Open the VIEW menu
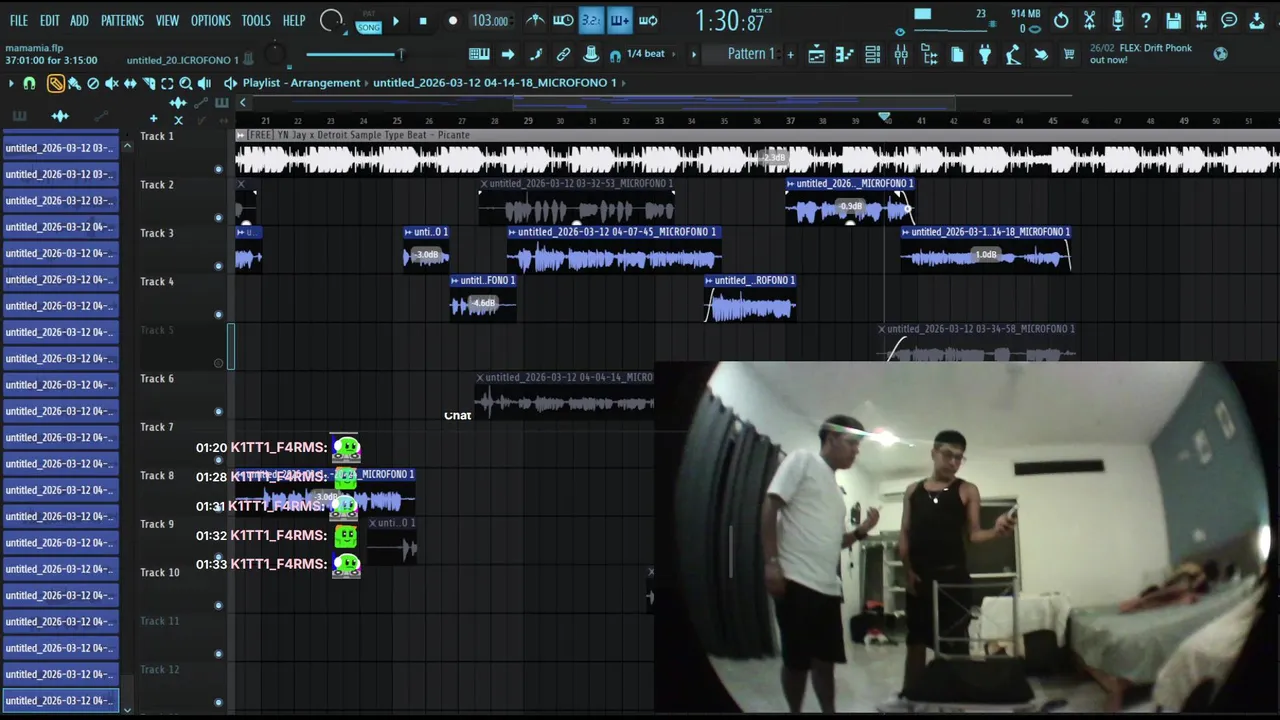The height and width of the screenshot is (720, 1280). click(x=167, y=20)
